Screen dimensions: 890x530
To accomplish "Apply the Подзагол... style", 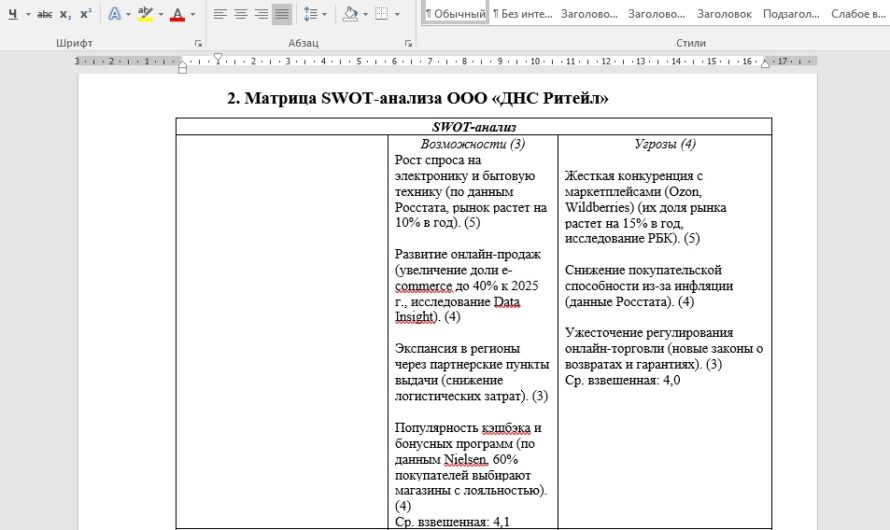I will pos(791,14).
